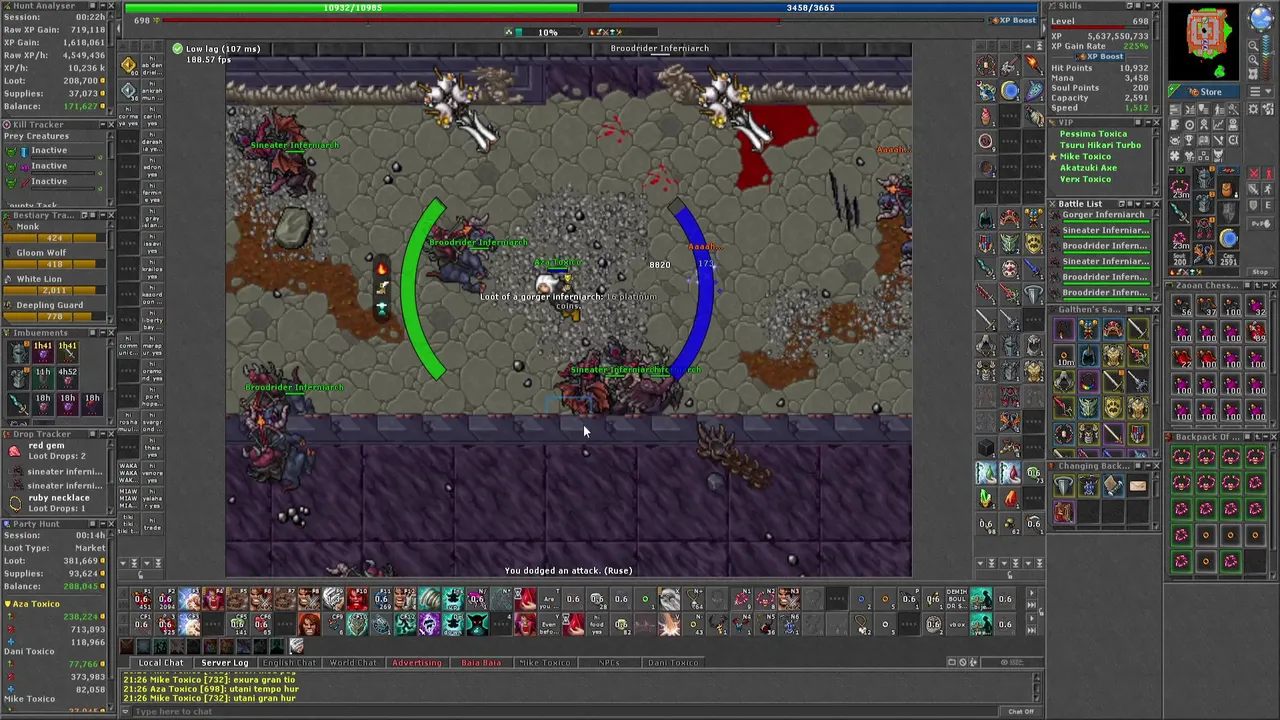Screen dimensions: 1280x720
Task: Click the minimap view
Action: 1204,42
